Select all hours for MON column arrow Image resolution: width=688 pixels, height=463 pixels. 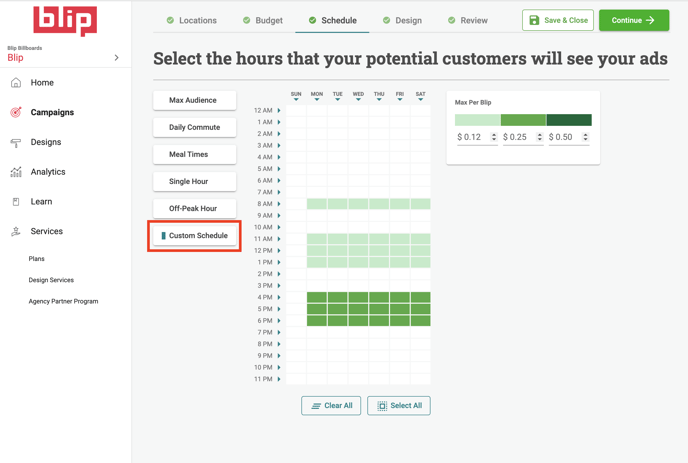click(x=317, y=100)
